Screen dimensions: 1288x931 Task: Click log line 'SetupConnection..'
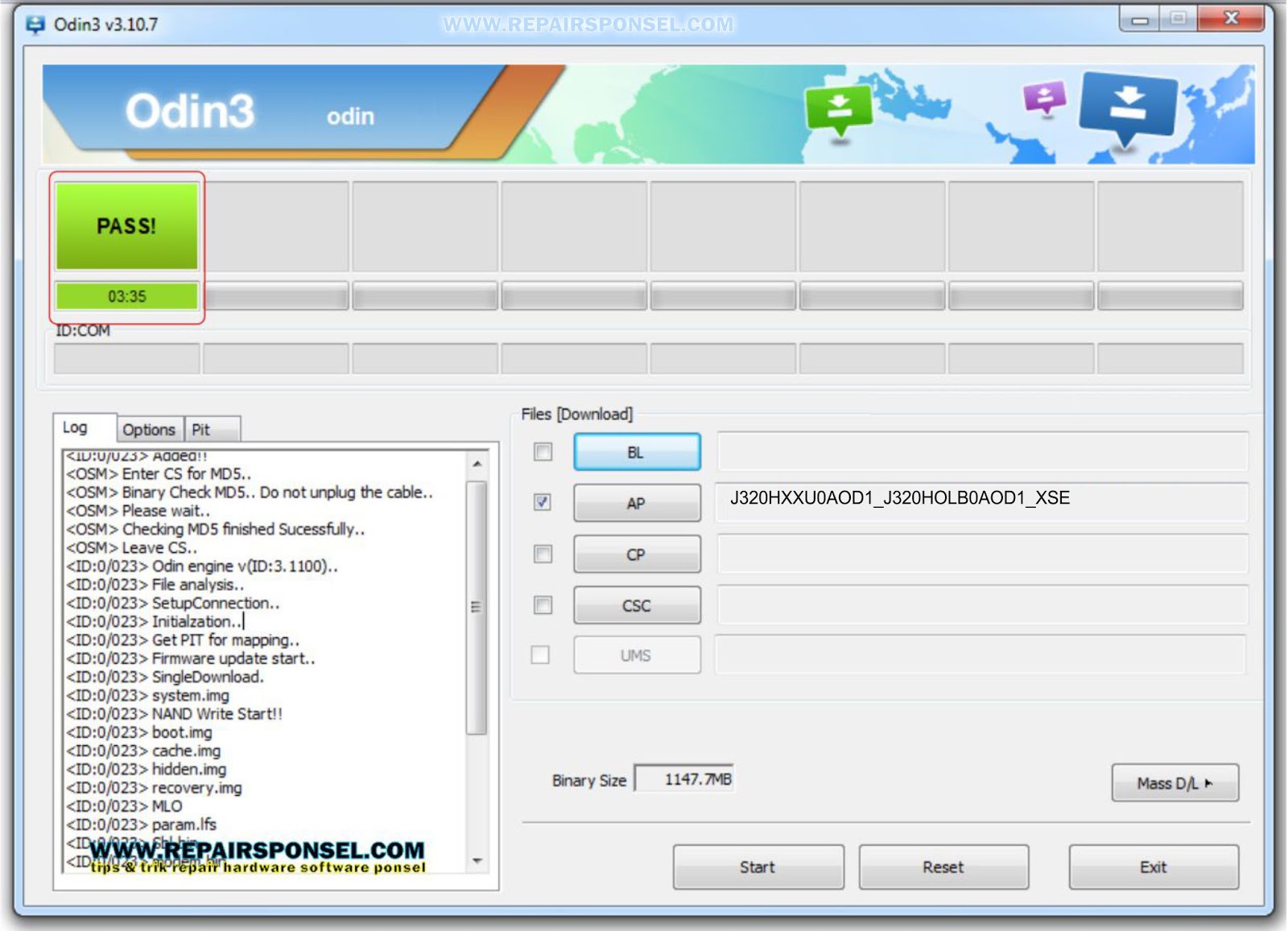click(x=173, y=603)
